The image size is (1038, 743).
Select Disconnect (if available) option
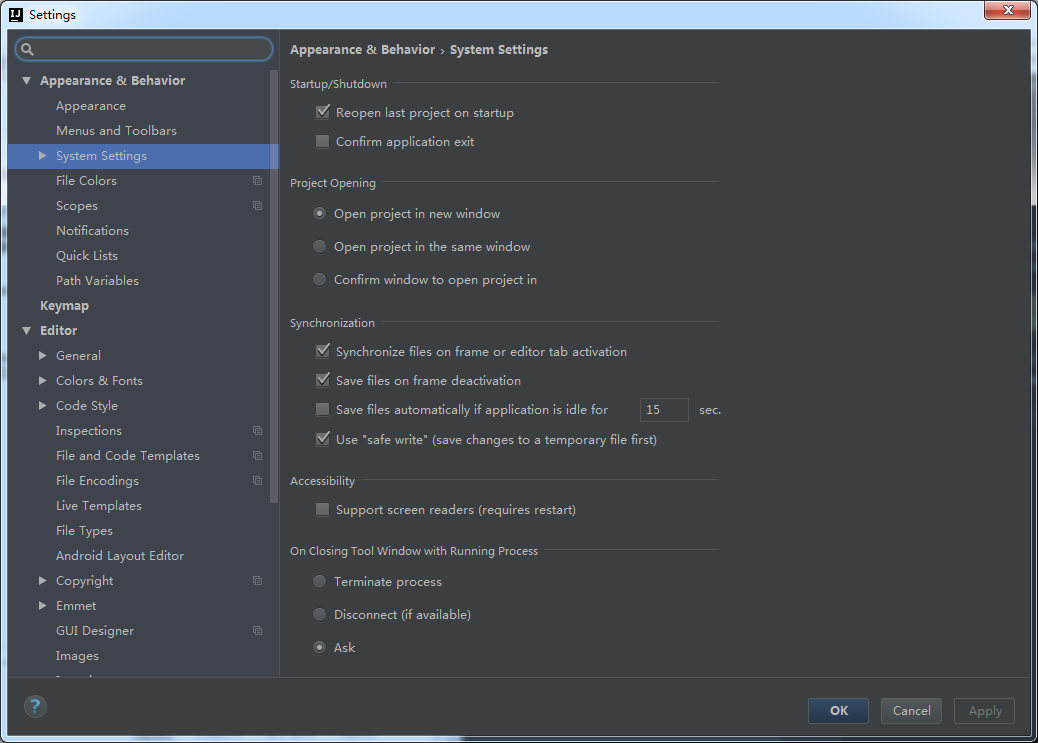click(x=320, y=615)
